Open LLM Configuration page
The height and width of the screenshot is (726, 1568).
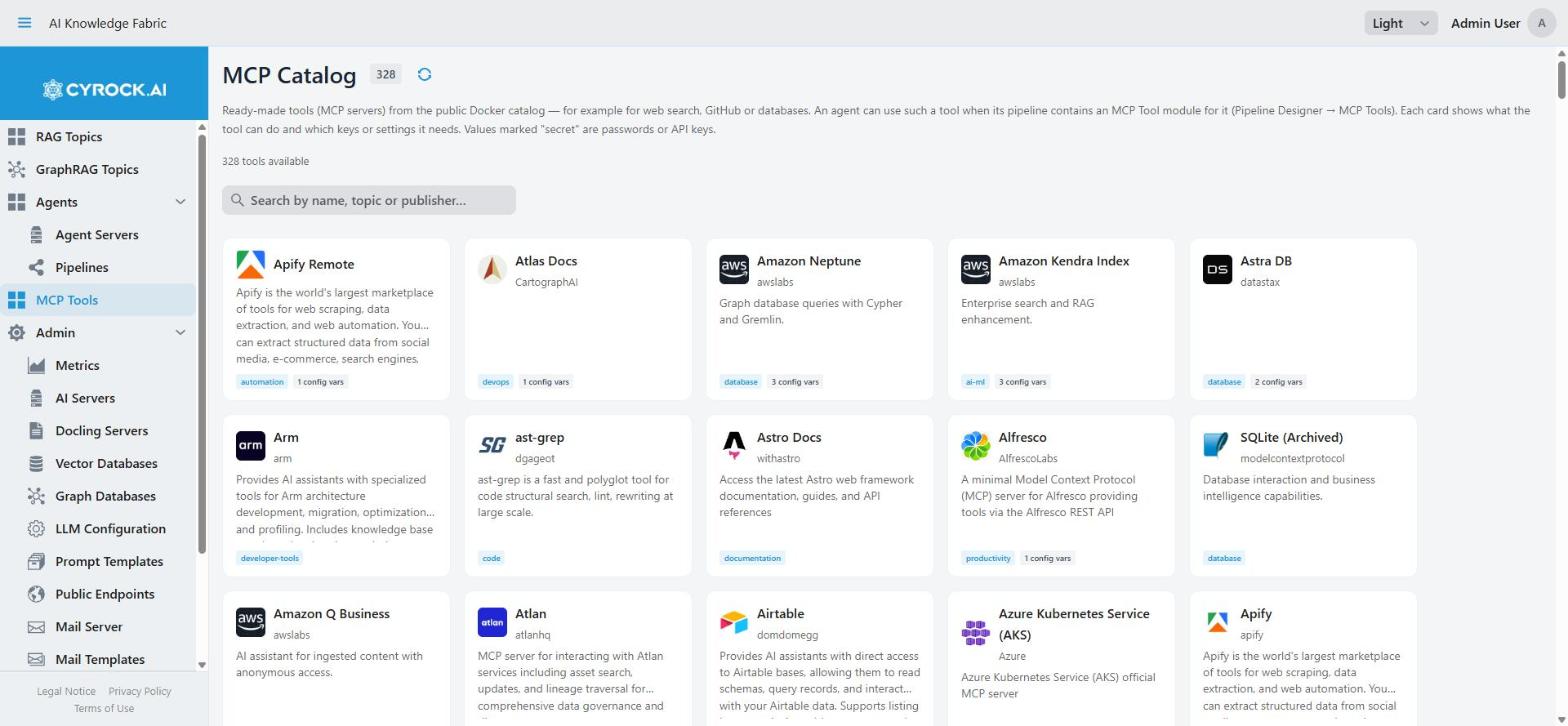pyautogui.click(x=98, y=529)
